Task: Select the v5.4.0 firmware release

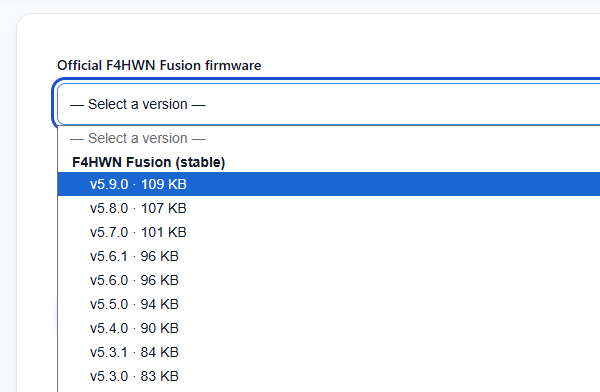Action: [x=329, y=328]
